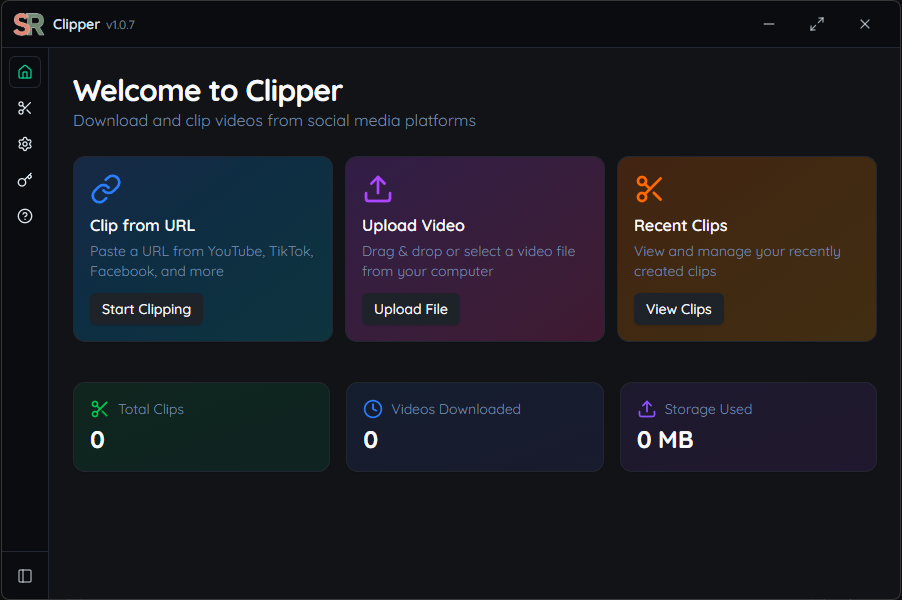Screen dimensions: 902x600
Task: Click the Total Clips stat card
Action: 201,427
